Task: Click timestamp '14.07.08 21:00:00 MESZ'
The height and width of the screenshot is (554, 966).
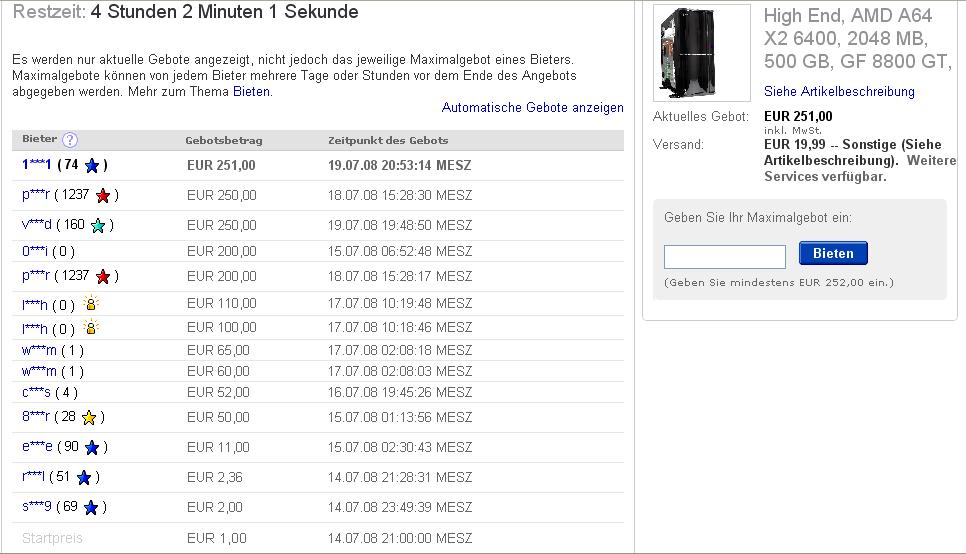Action: [400, 539]
